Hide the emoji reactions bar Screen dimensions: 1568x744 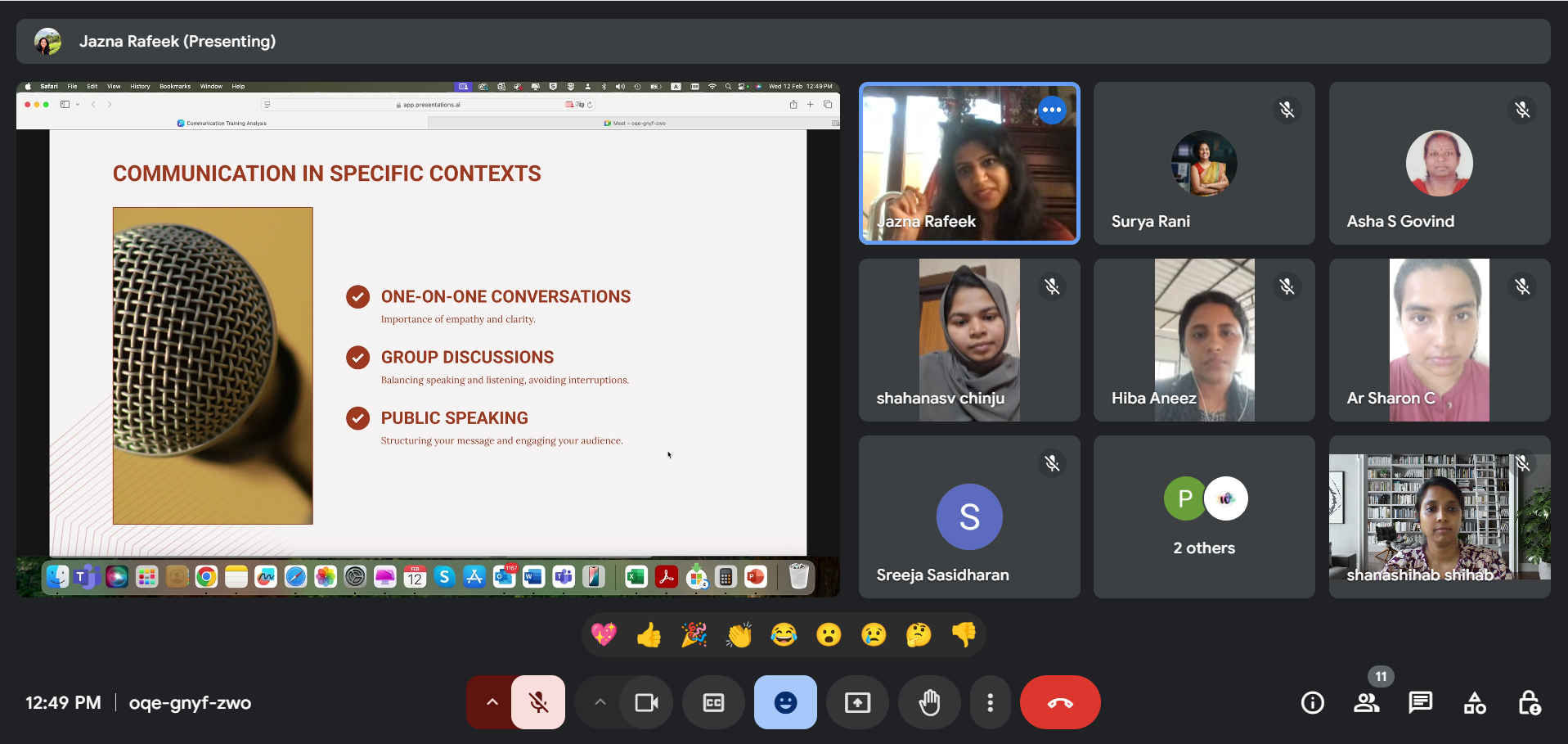tap(785, 702)
